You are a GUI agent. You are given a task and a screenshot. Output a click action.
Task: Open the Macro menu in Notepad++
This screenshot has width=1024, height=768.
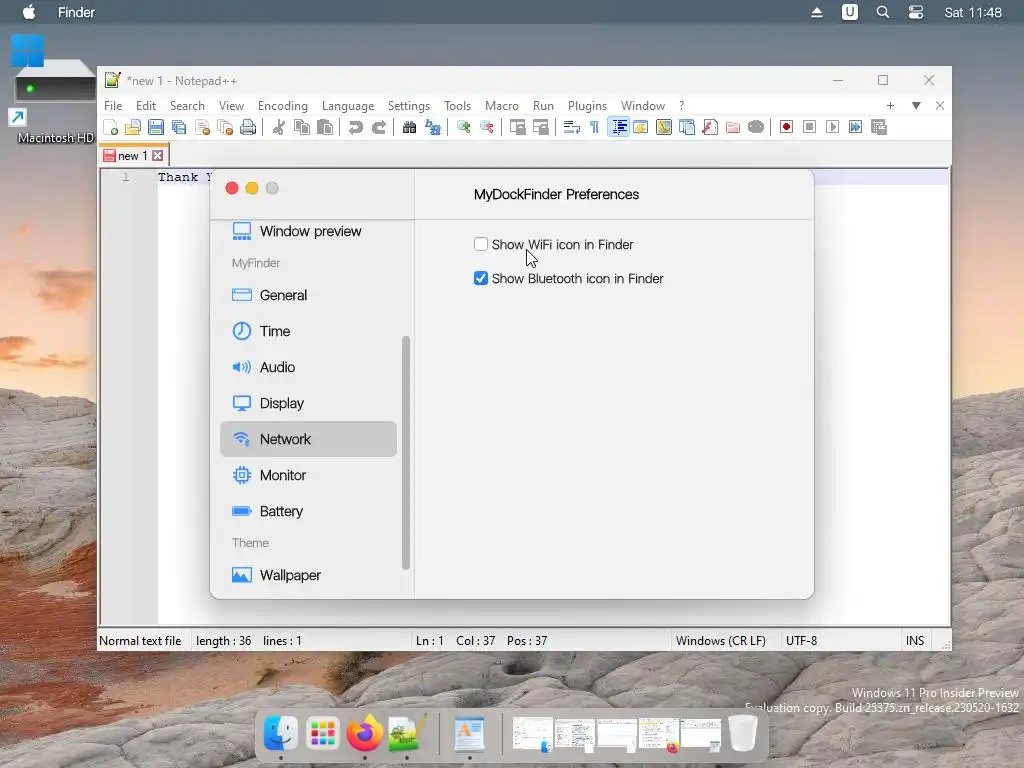pyautogui.click(x=502, y=106)
